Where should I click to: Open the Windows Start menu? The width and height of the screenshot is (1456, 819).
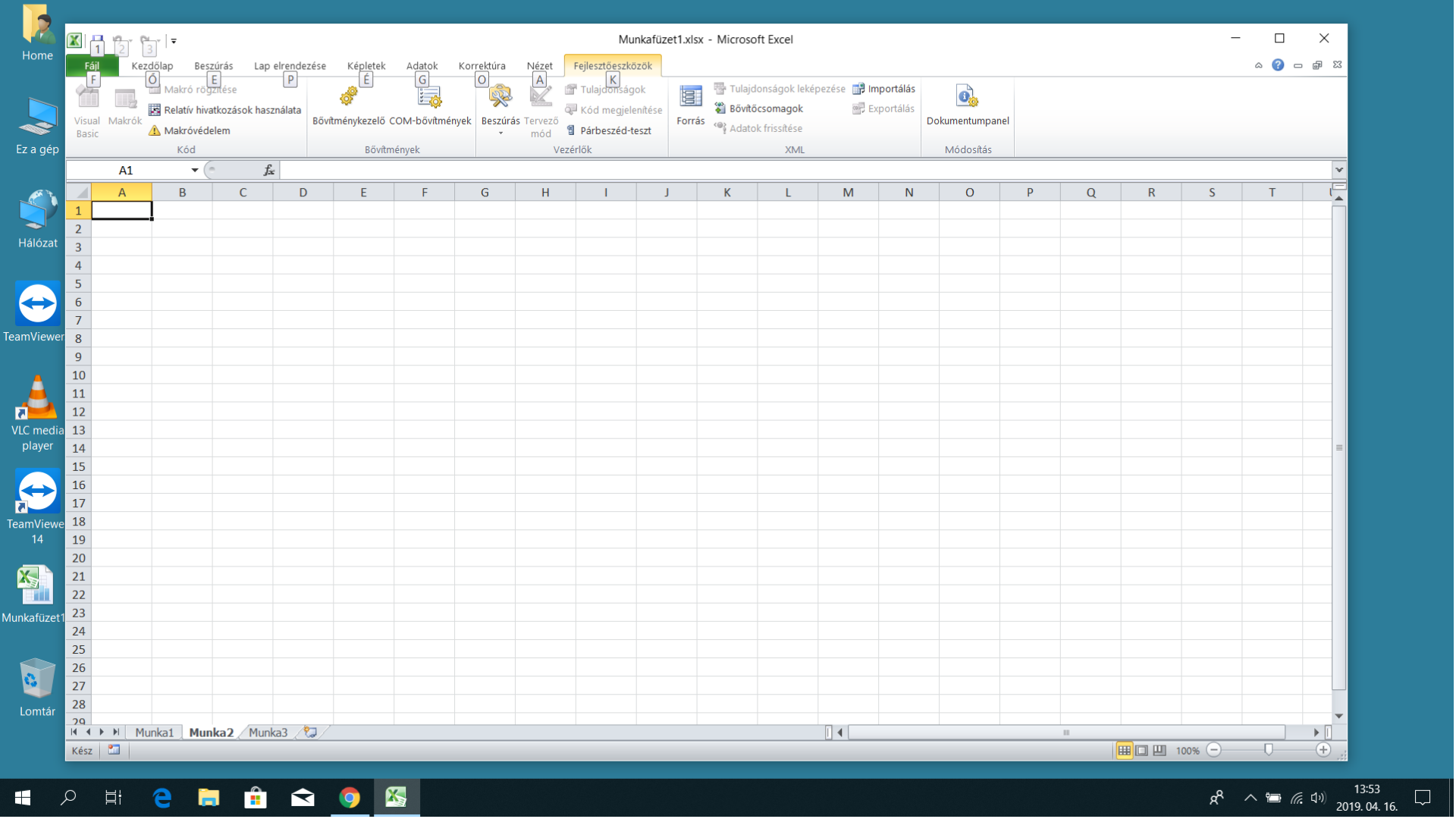[23, 798]
